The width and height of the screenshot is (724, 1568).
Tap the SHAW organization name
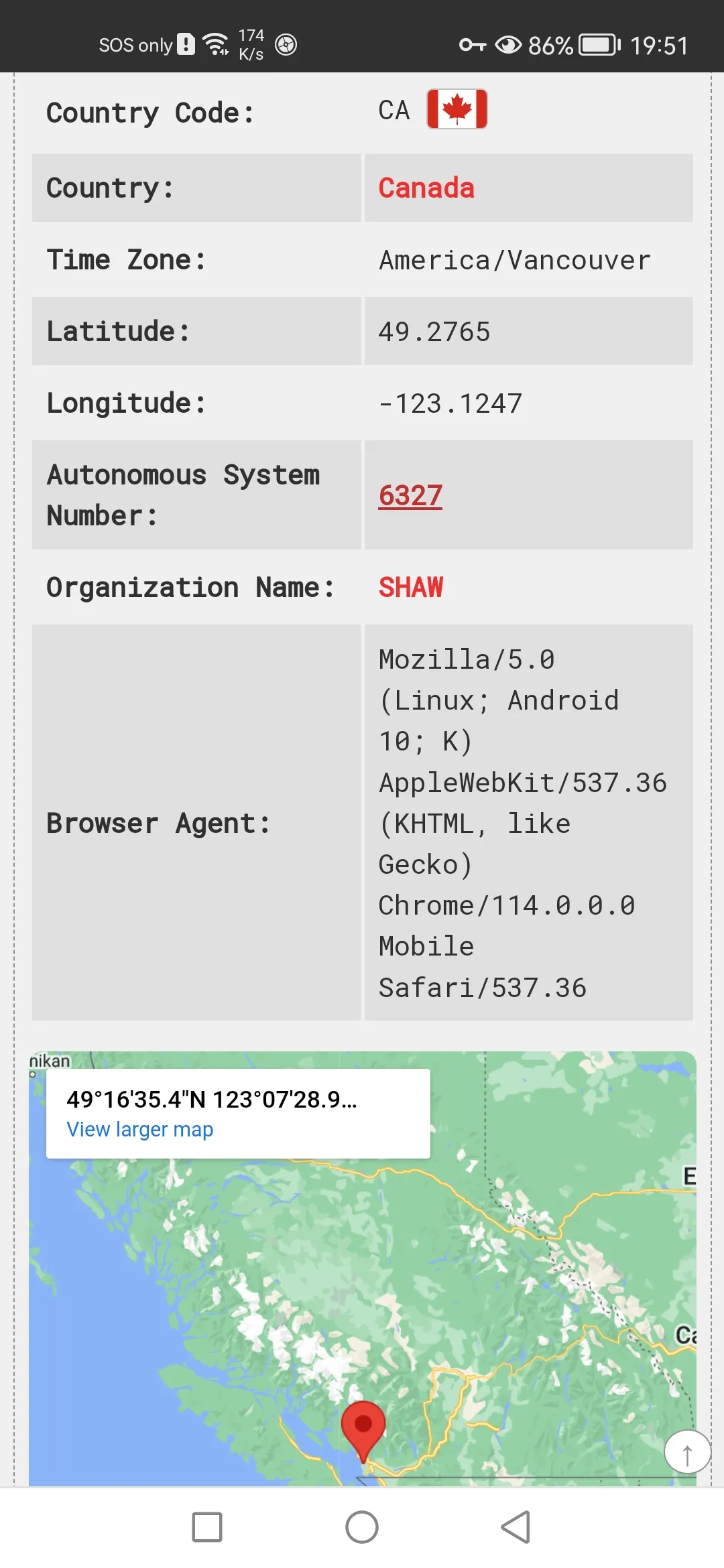411,587
